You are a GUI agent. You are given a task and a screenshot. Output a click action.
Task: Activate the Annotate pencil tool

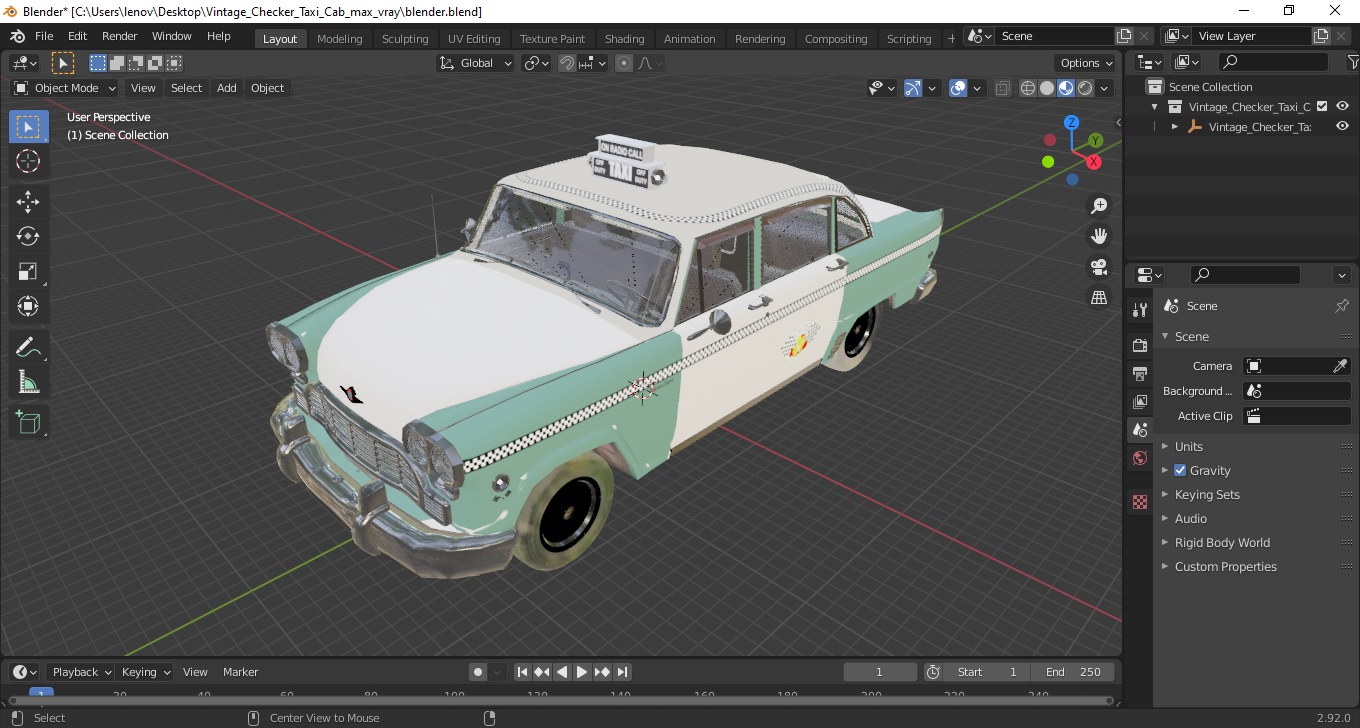tap(28, 347)
